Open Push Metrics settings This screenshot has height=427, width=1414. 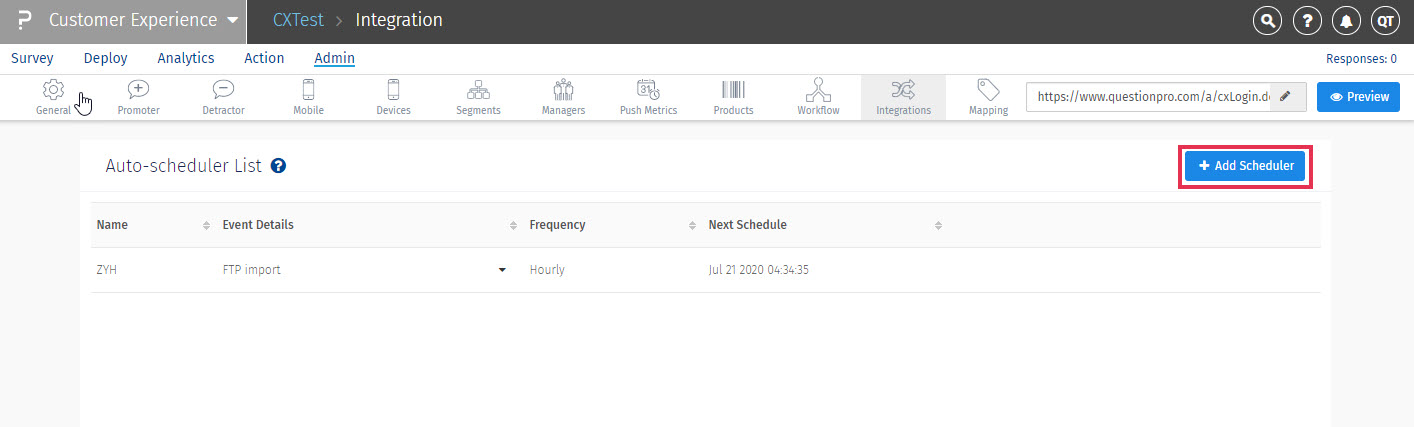click(648, 90)
